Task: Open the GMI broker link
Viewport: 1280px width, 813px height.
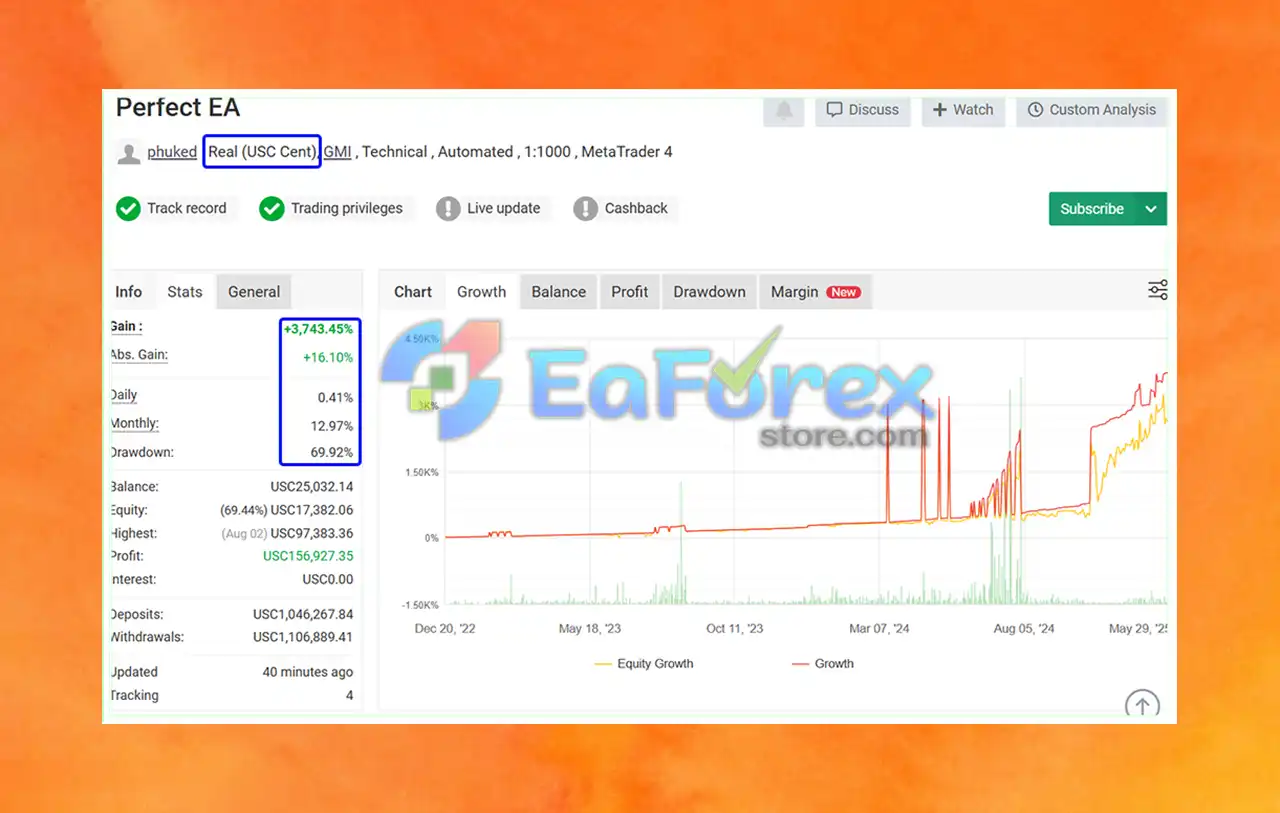Action: pyautogui.click(x=338, y=152)
